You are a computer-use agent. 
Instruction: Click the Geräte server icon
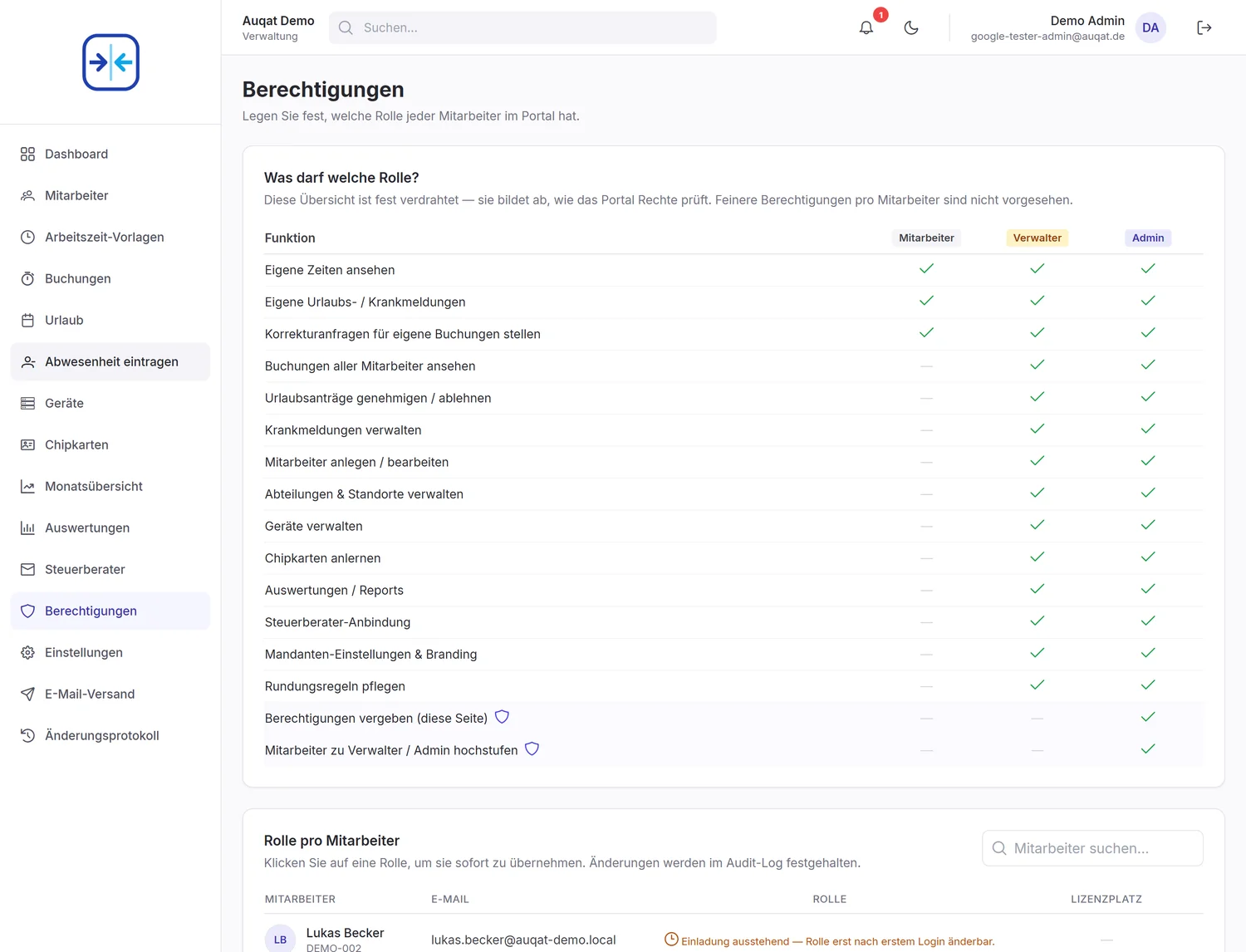point(27,403)
